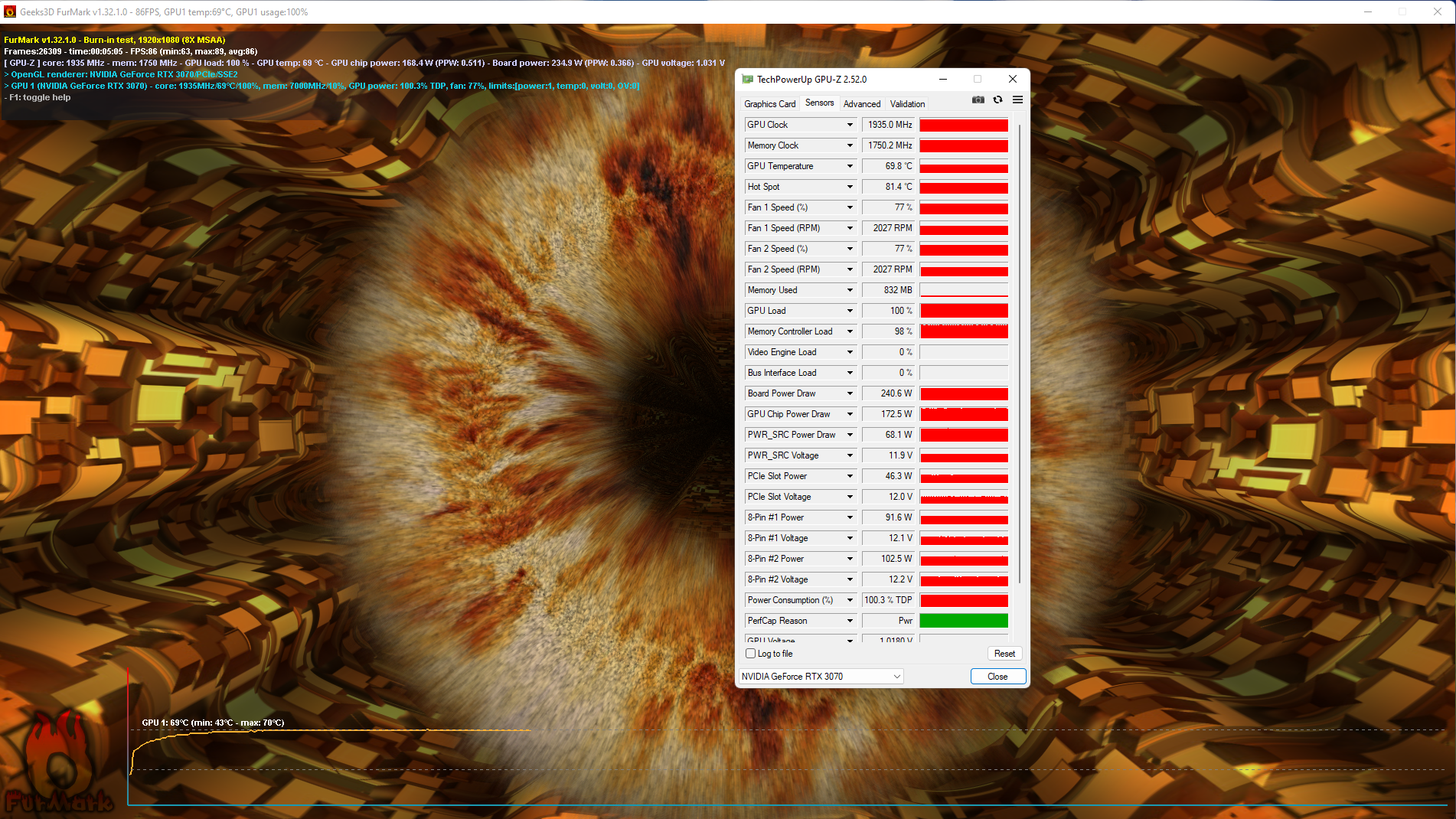The height and width of the screenshot is (819, 1456).
Task: Click the GPU-Z app icon in title bar
Action: click(747, 79)
